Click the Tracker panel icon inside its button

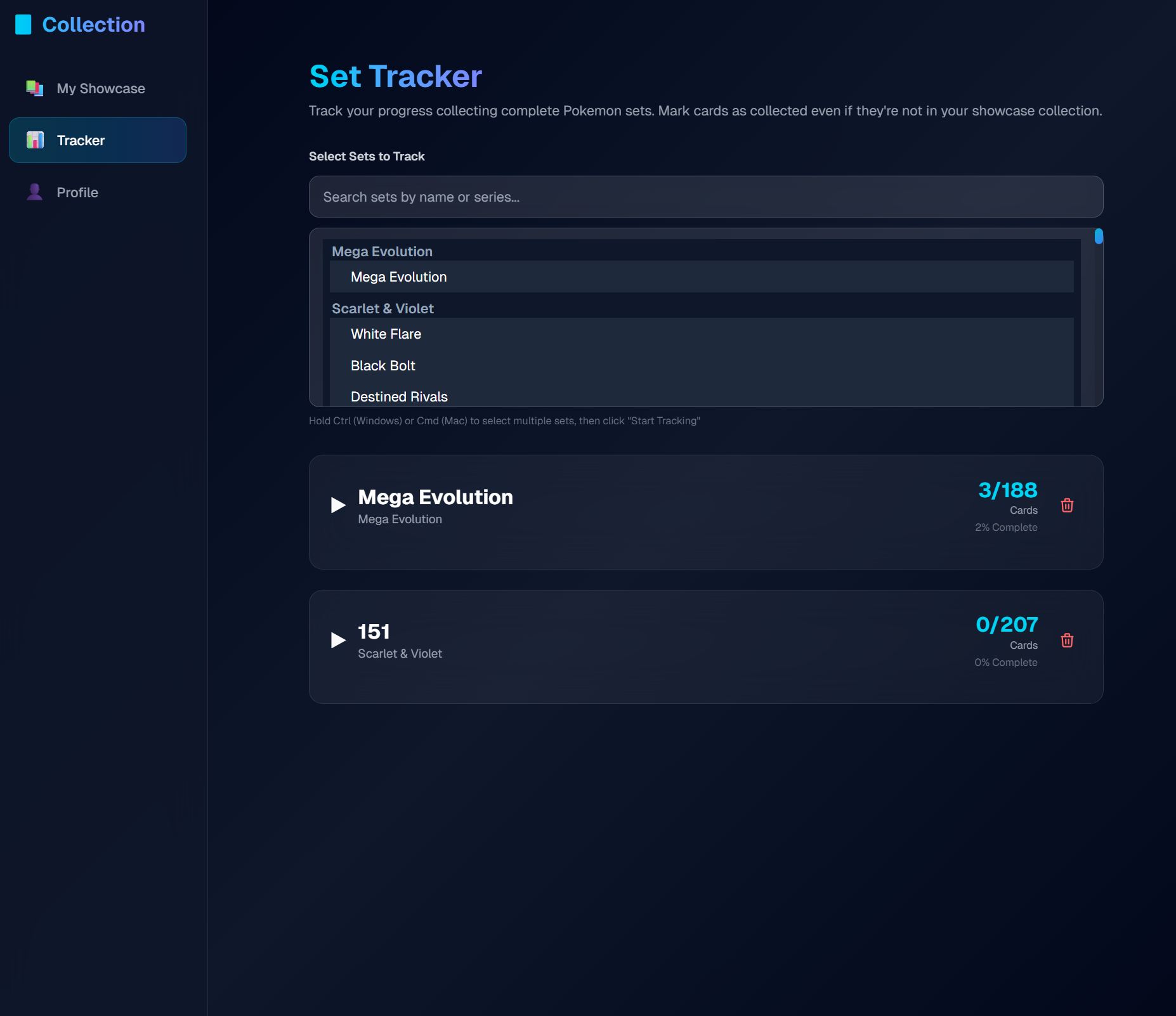pos(34,140)
